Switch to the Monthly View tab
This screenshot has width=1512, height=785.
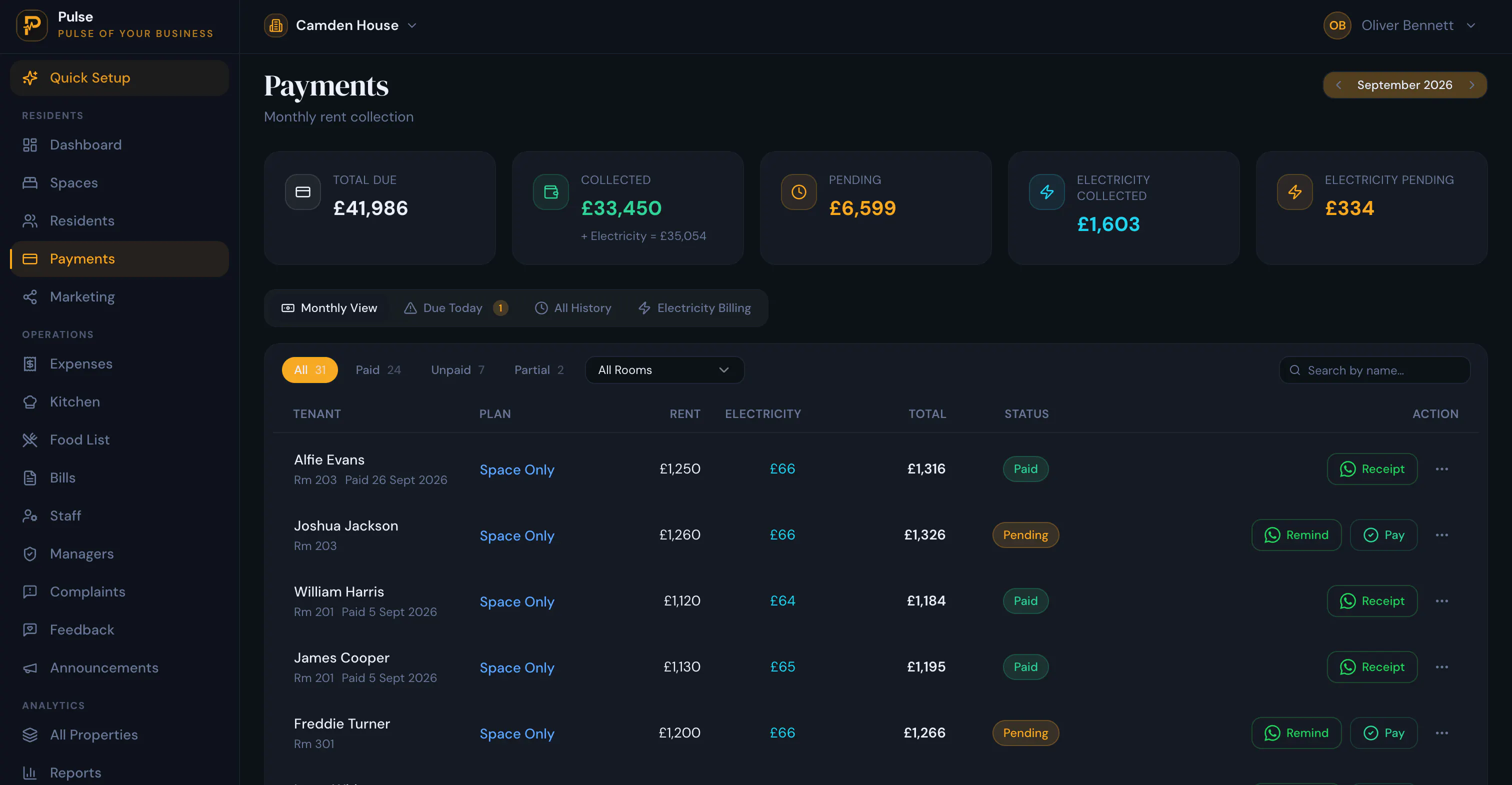(x=329, y=308)
